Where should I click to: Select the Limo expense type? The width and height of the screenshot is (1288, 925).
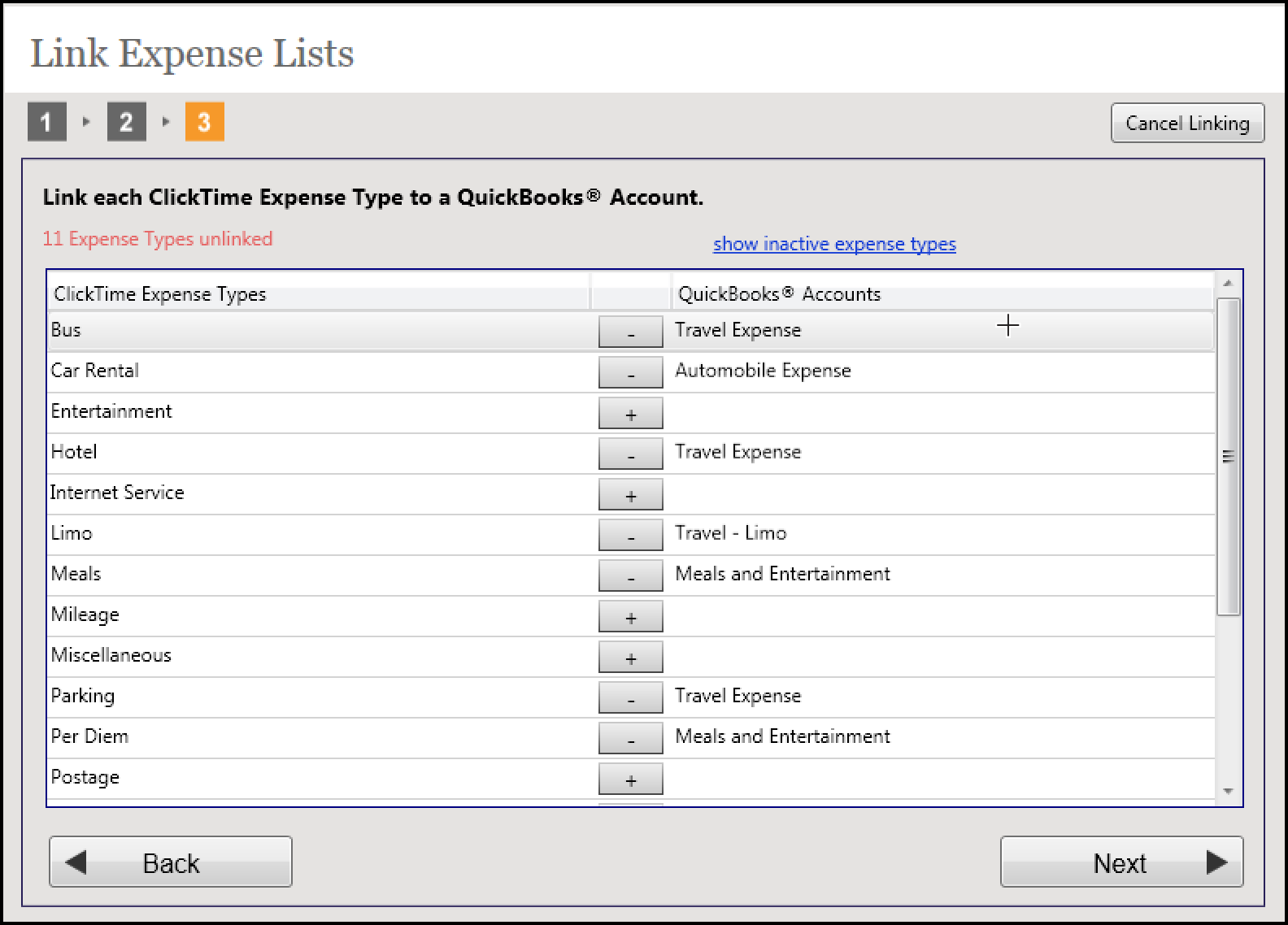pyautogui.click(x=630, y=534)
